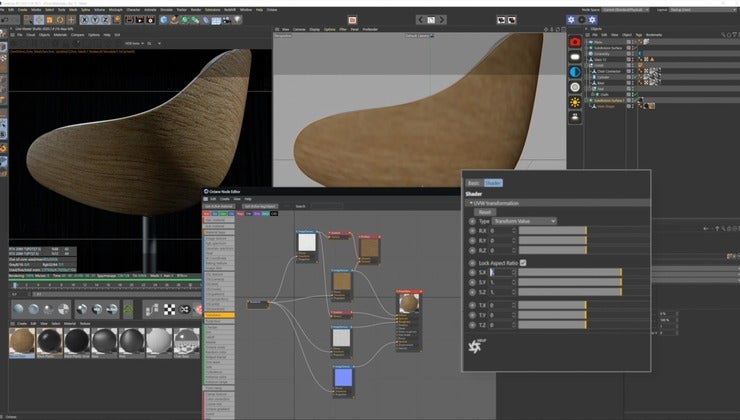Click Get Active Material button

pyautogui.click(x=219, y=206)
